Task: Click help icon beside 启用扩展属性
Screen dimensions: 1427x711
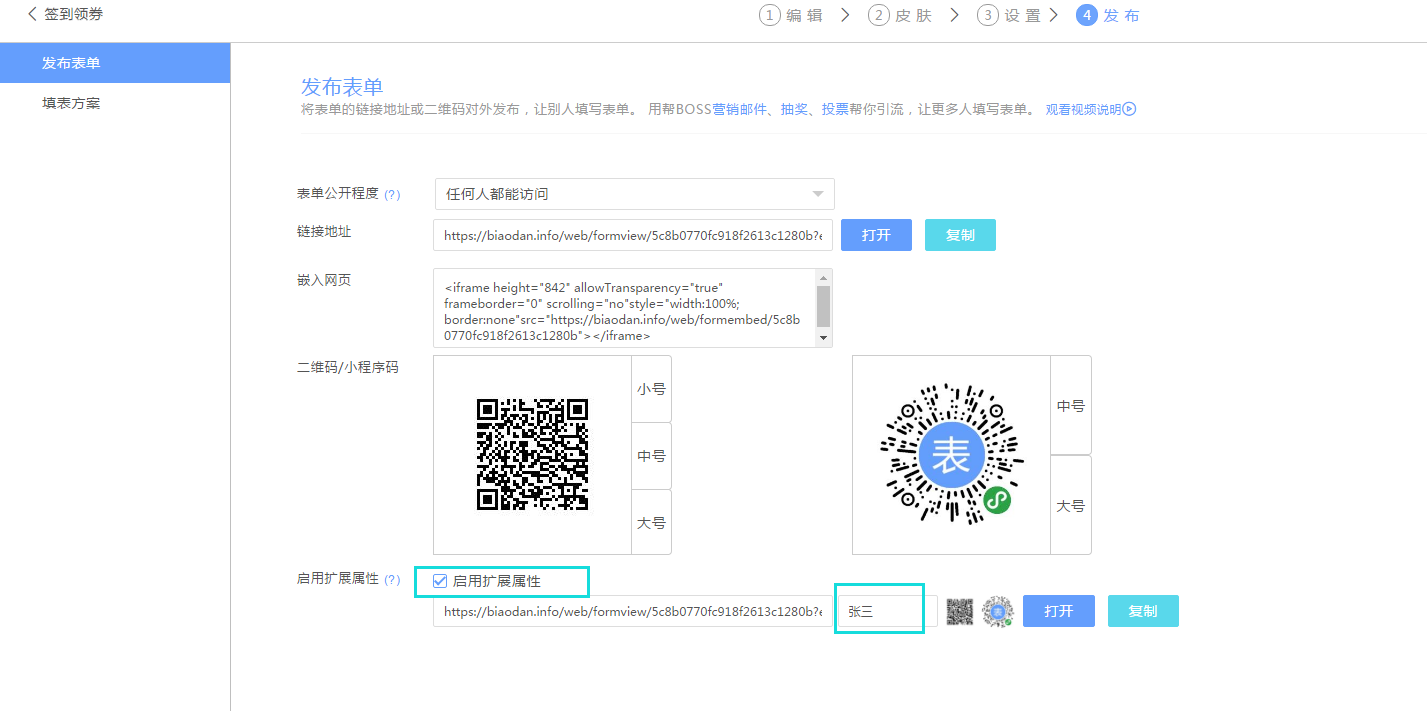Action: 392,580
